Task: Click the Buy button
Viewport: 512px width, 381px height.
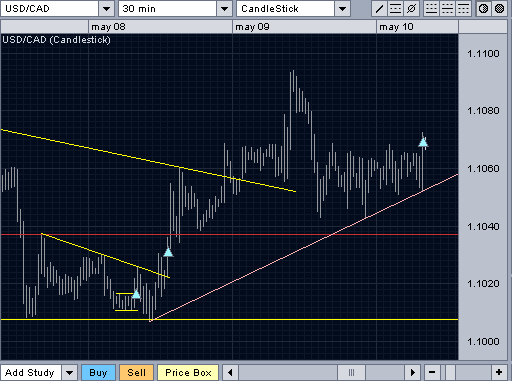Action: (98, 372)
